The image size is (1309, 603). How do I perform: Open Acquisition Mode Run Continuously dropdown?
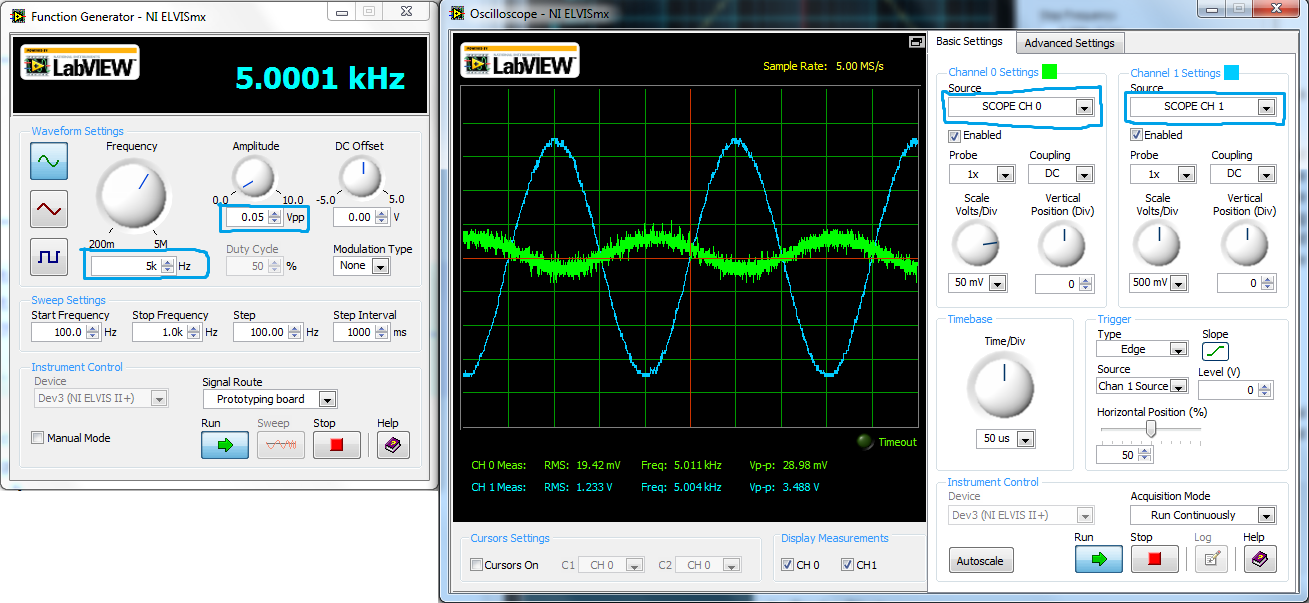(1266, 516)
